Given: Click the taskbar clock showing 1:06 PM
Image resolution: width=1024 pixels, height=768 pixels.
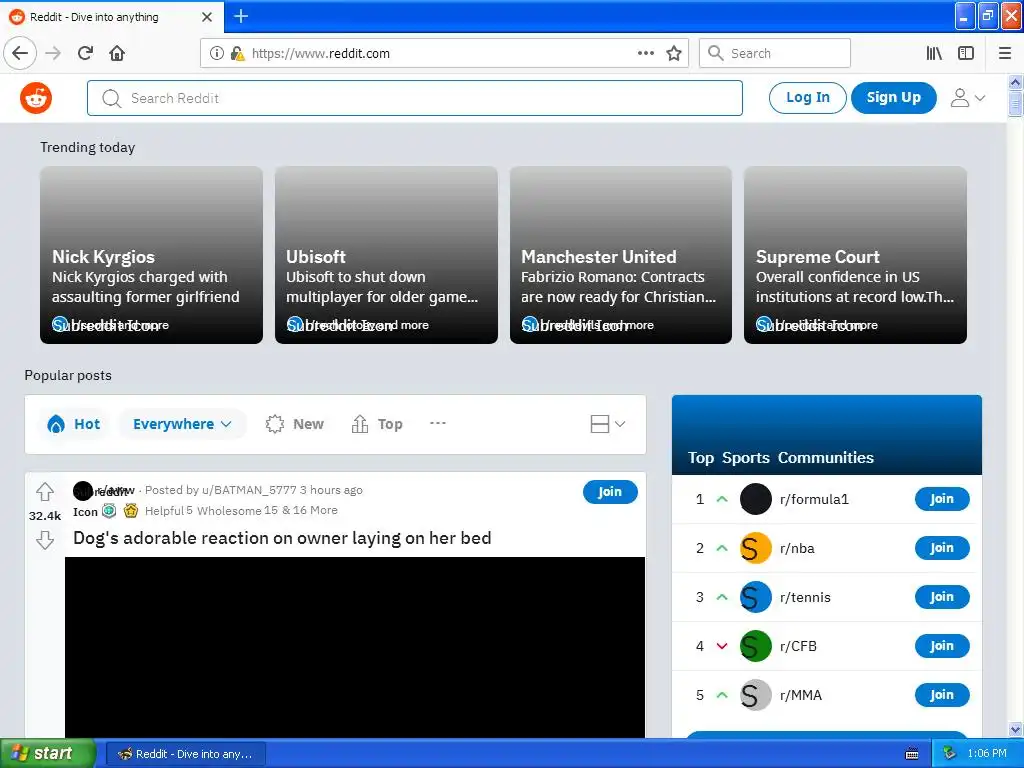Looking at the screenshot, I should 987,754.
